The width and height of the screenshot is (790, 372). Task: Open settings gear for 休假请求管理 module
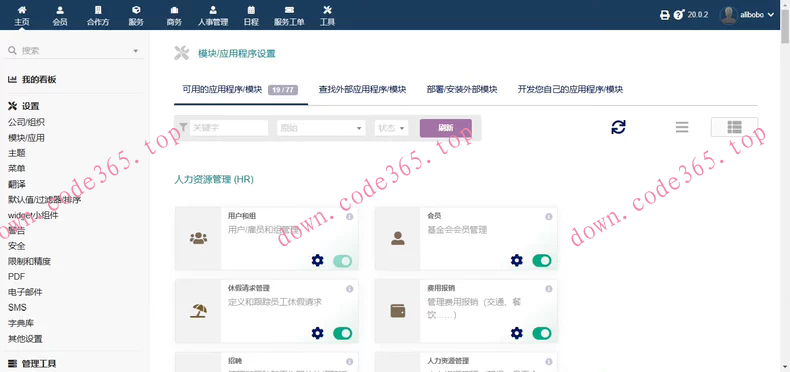(317, 333)
